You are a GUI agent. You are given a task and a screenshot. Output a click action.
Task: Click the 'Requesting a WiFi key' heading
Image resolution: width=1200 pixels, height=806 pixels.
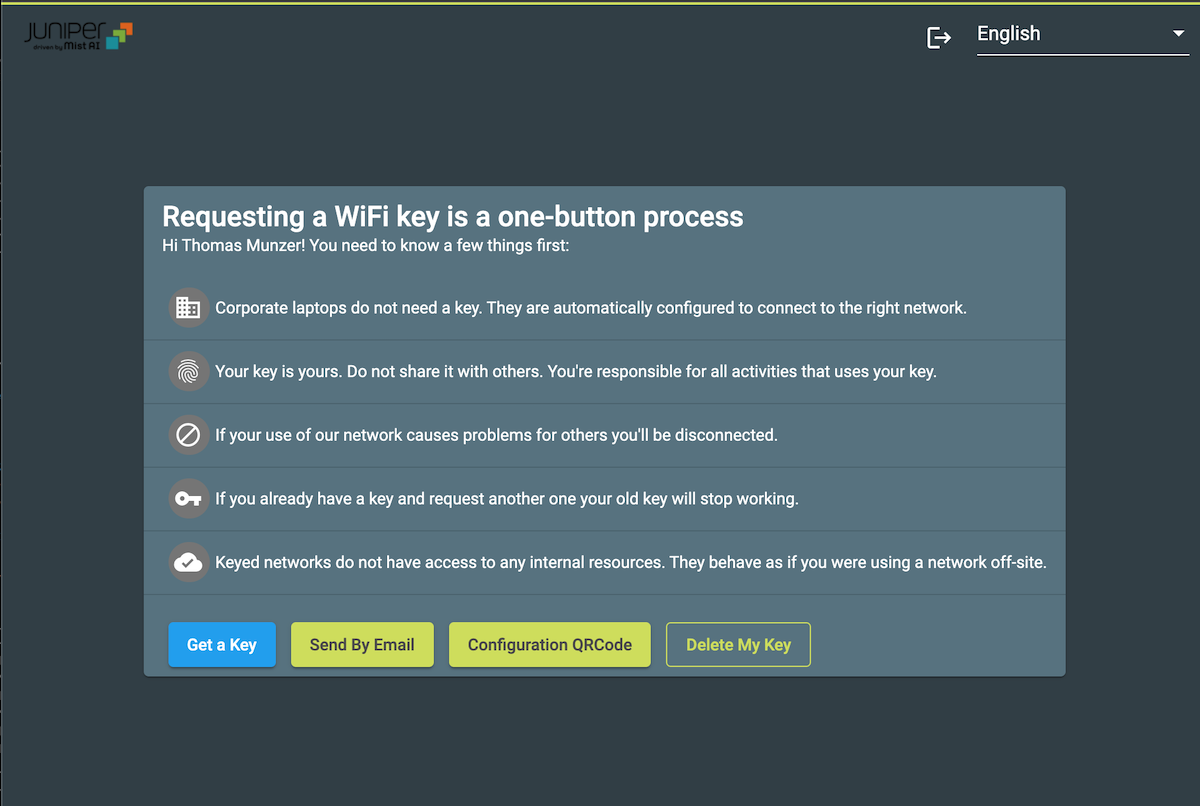[453, 216]
